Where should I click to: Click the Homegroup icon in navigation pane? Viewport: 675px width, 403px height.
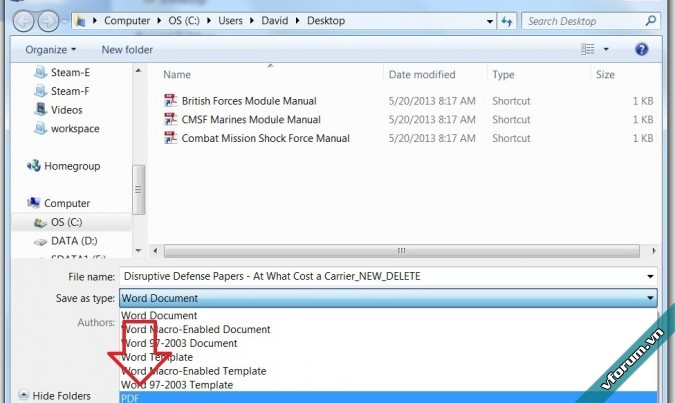pos(34,166)
